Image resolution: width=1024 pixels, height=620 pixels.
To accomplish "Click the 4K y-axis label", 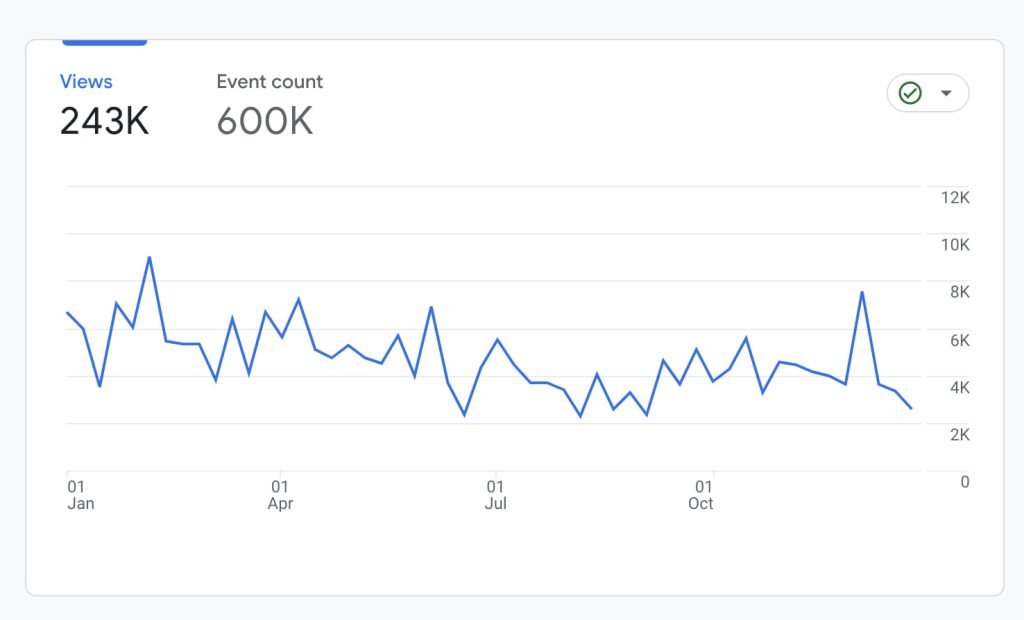I will click(960, 387).
